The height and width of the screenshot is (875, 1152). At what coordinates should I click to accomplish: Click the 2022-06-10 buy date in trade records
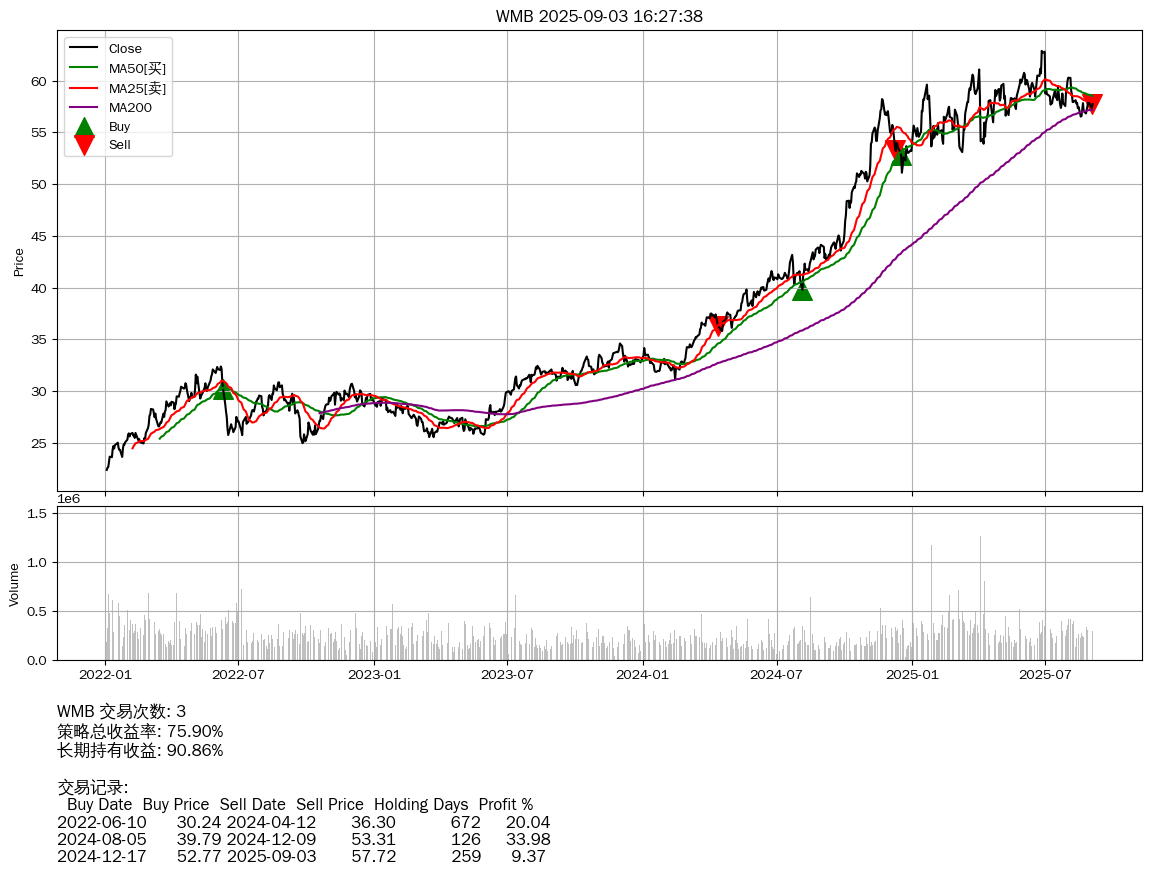pos(101,823)
